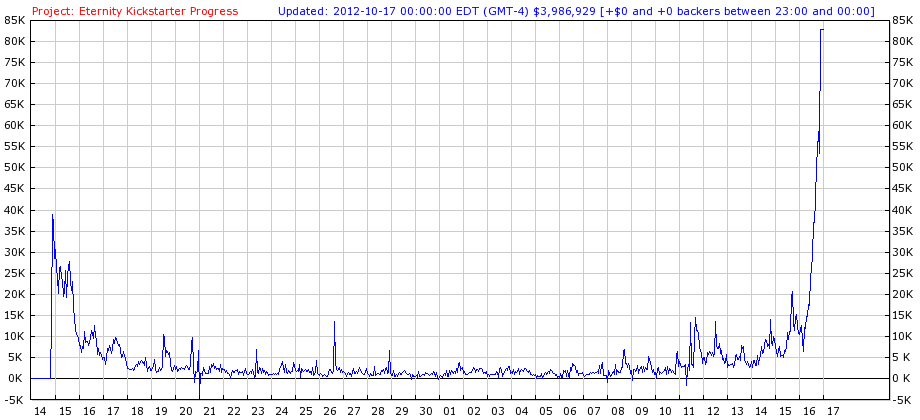Select the -5K label on the left axis
Screen dimensions: 920x420
tap(15, 400)
